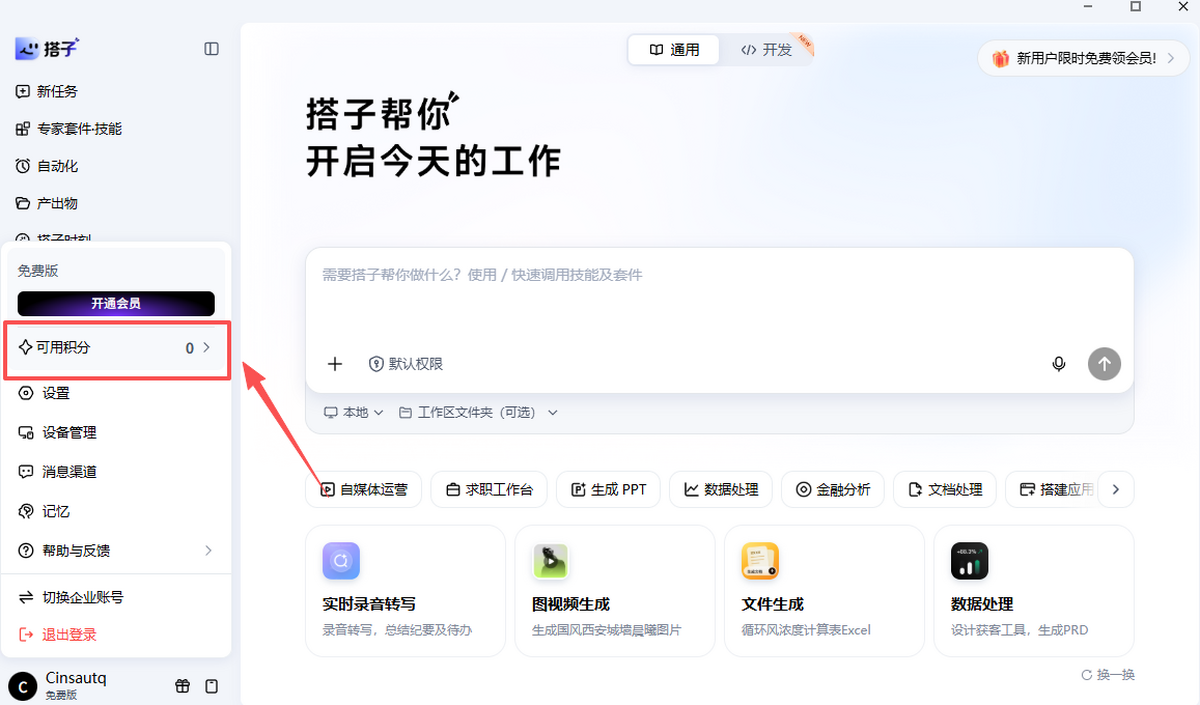Open 默认权限 permission setting
The height and width of the screenshot is (705, 1200).
[406, 364]
